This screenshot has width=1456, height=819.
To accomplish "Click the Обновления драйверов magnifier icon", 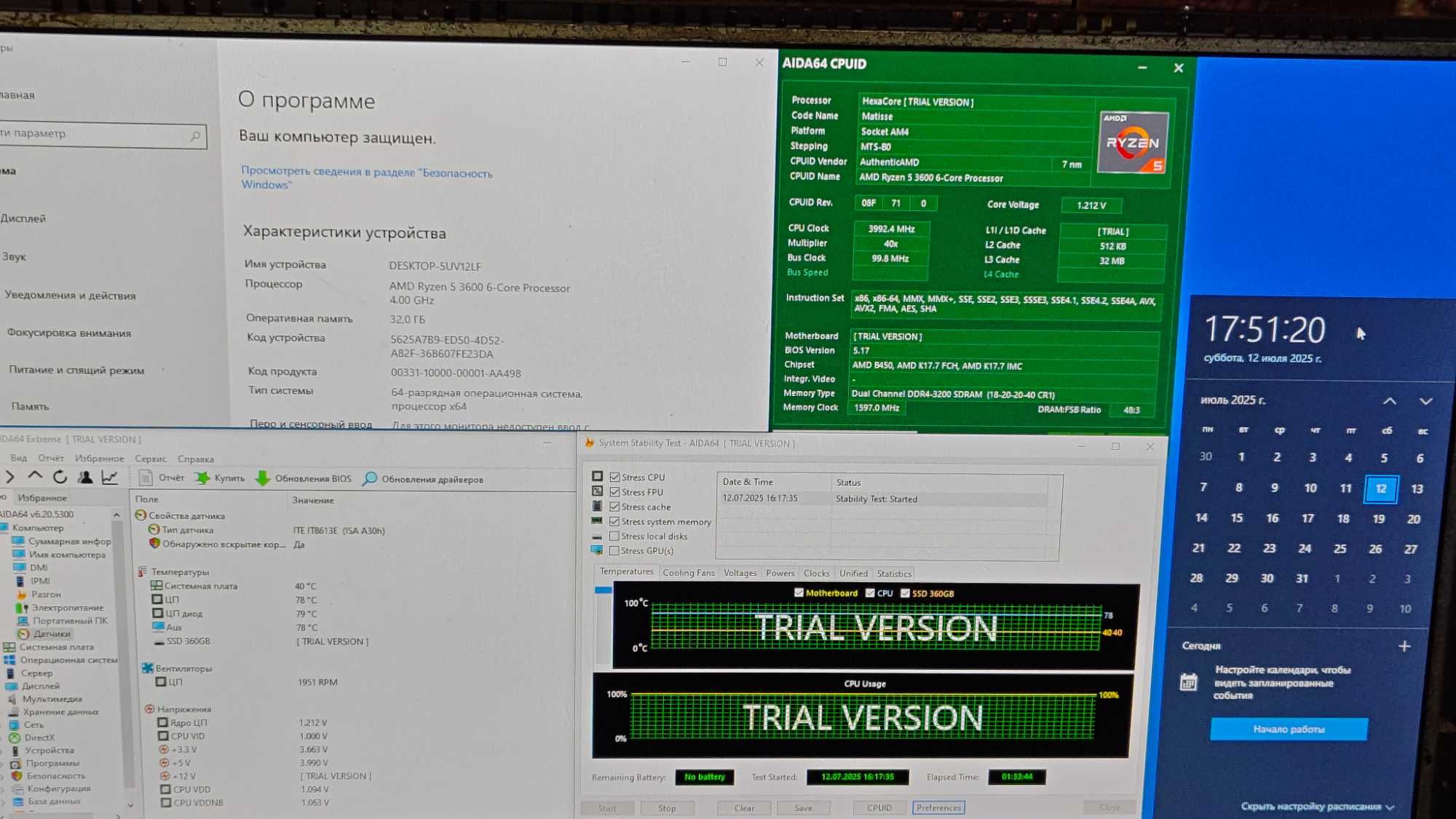I will click(x=370, y=478).
